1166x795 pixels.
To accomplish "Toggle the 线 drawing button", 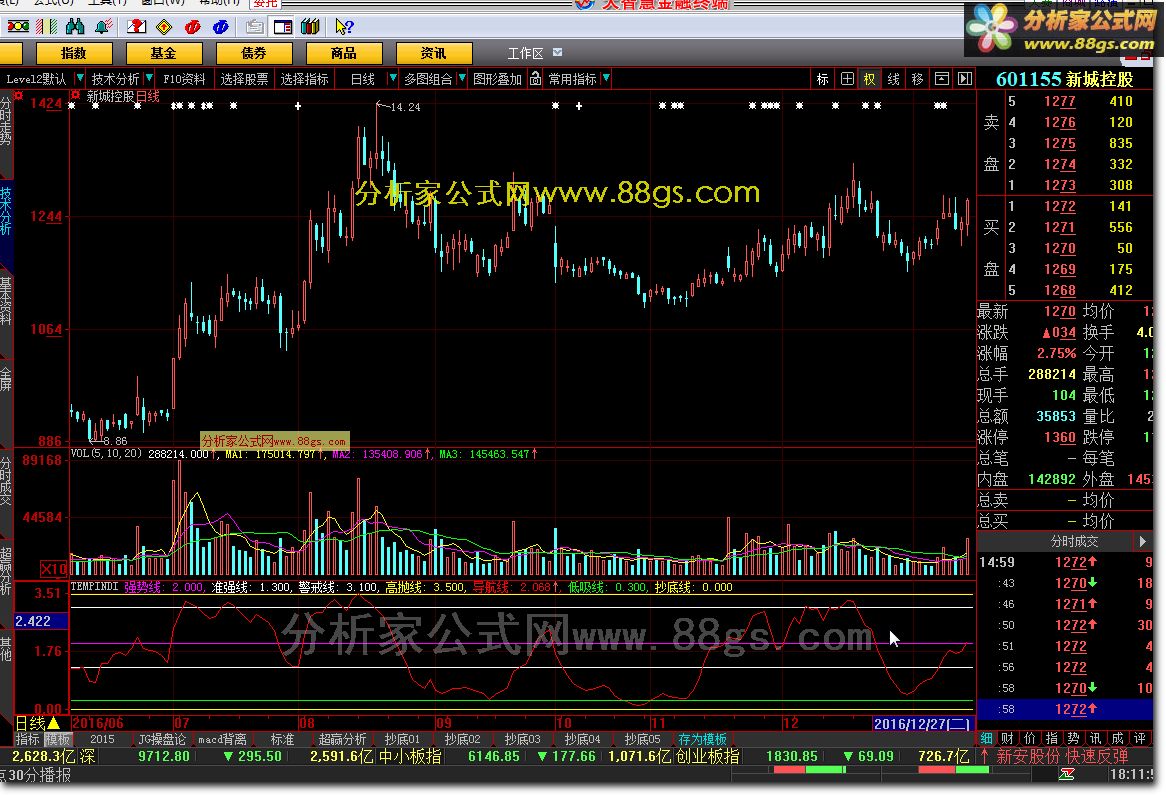I will click(x=894, y=79).
